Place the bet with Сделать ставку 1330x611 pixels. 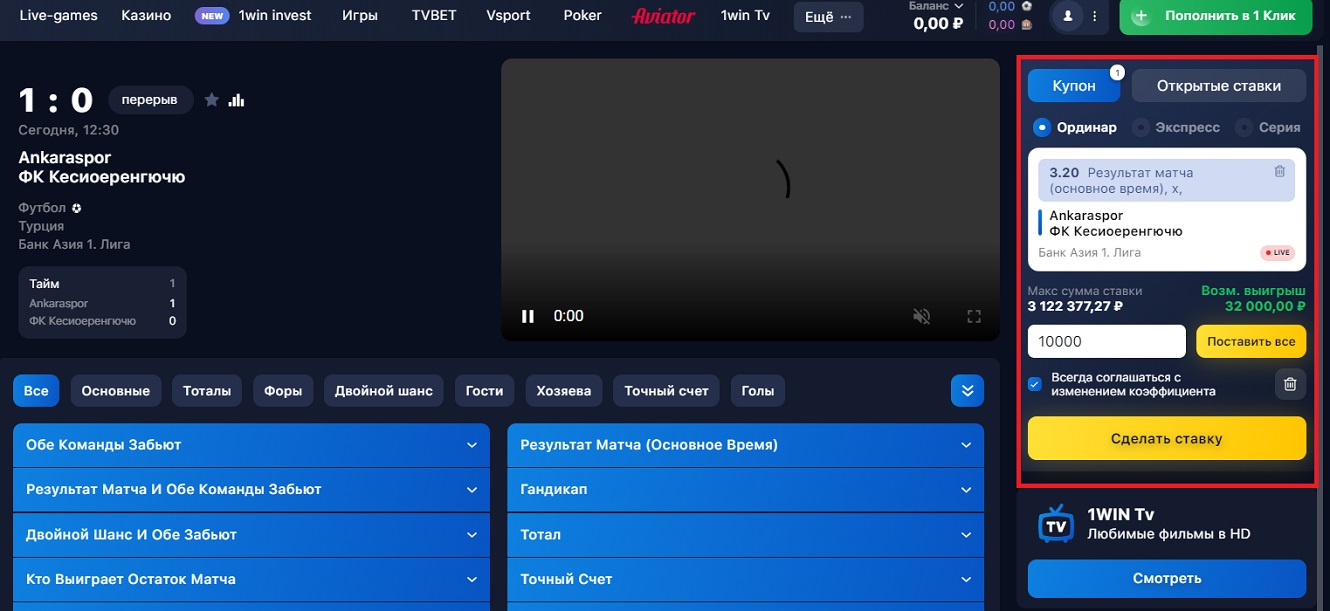tap(1167, 438)
